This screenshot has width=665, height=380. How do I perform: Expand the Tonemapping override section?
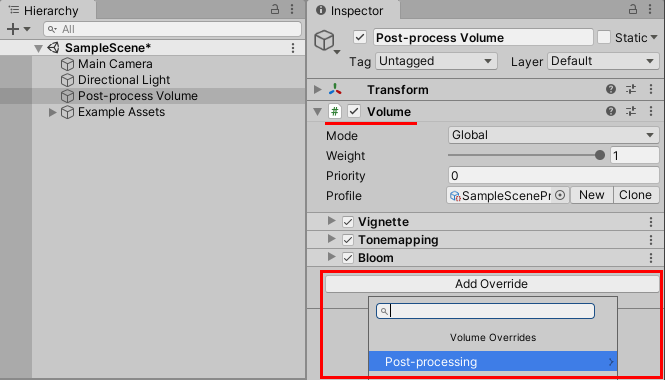click(x=332, y=240)
